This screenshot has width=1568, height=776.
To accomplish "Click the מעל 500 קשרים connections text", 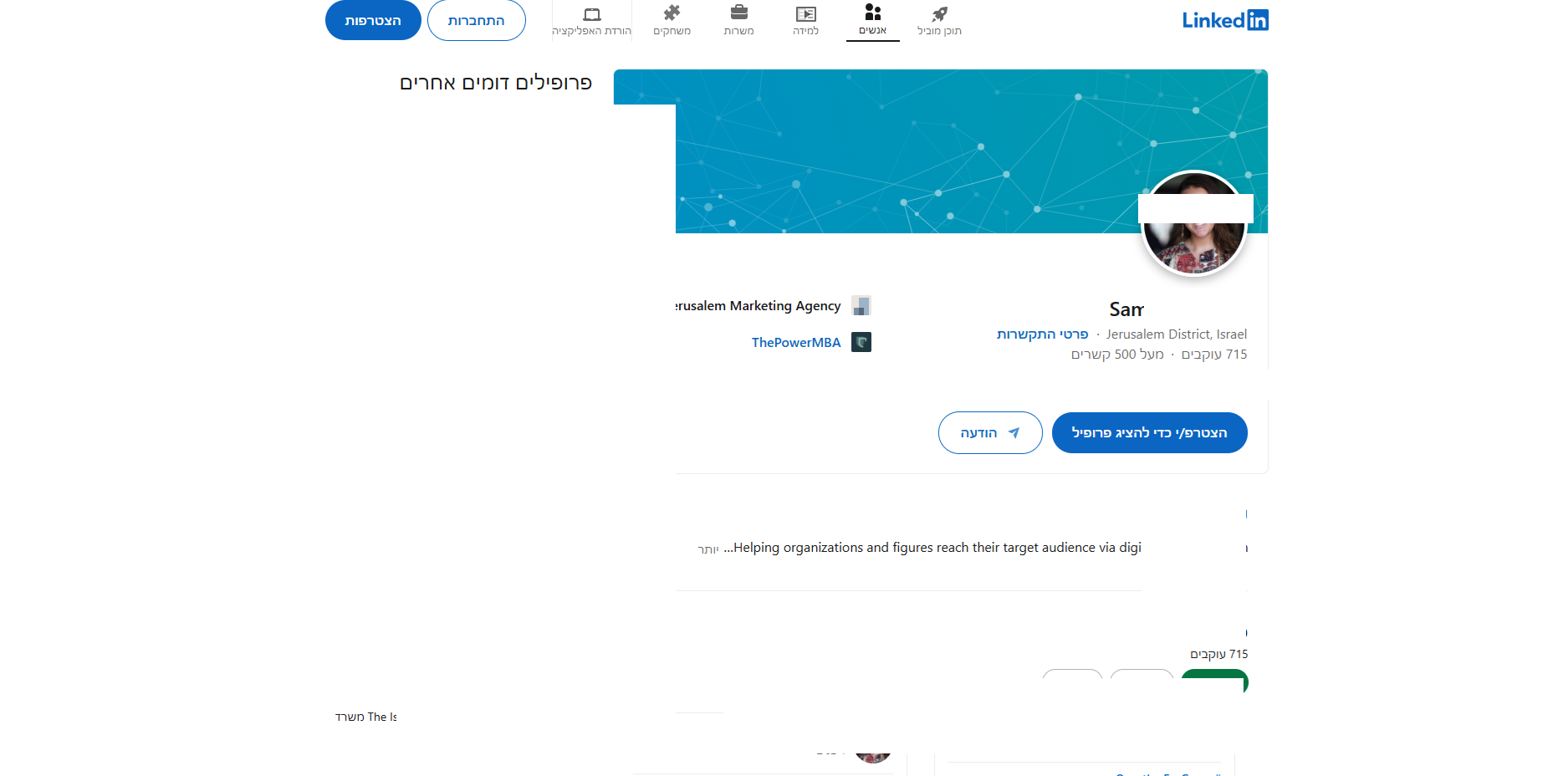I will pos(1117,355).
